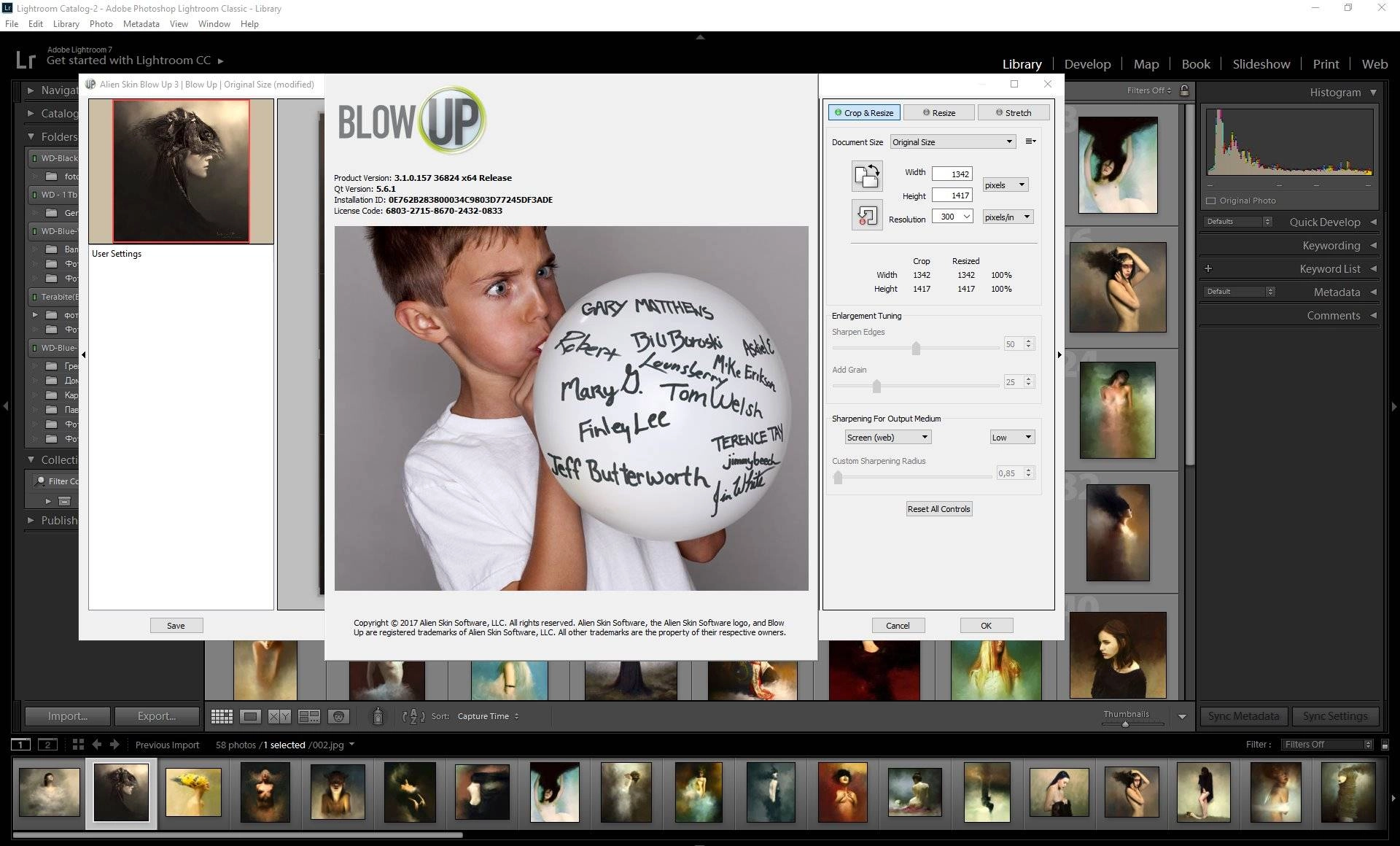
Task: Switch to Grid view in Lightroom toolbar
Action: tap(222, 716)
